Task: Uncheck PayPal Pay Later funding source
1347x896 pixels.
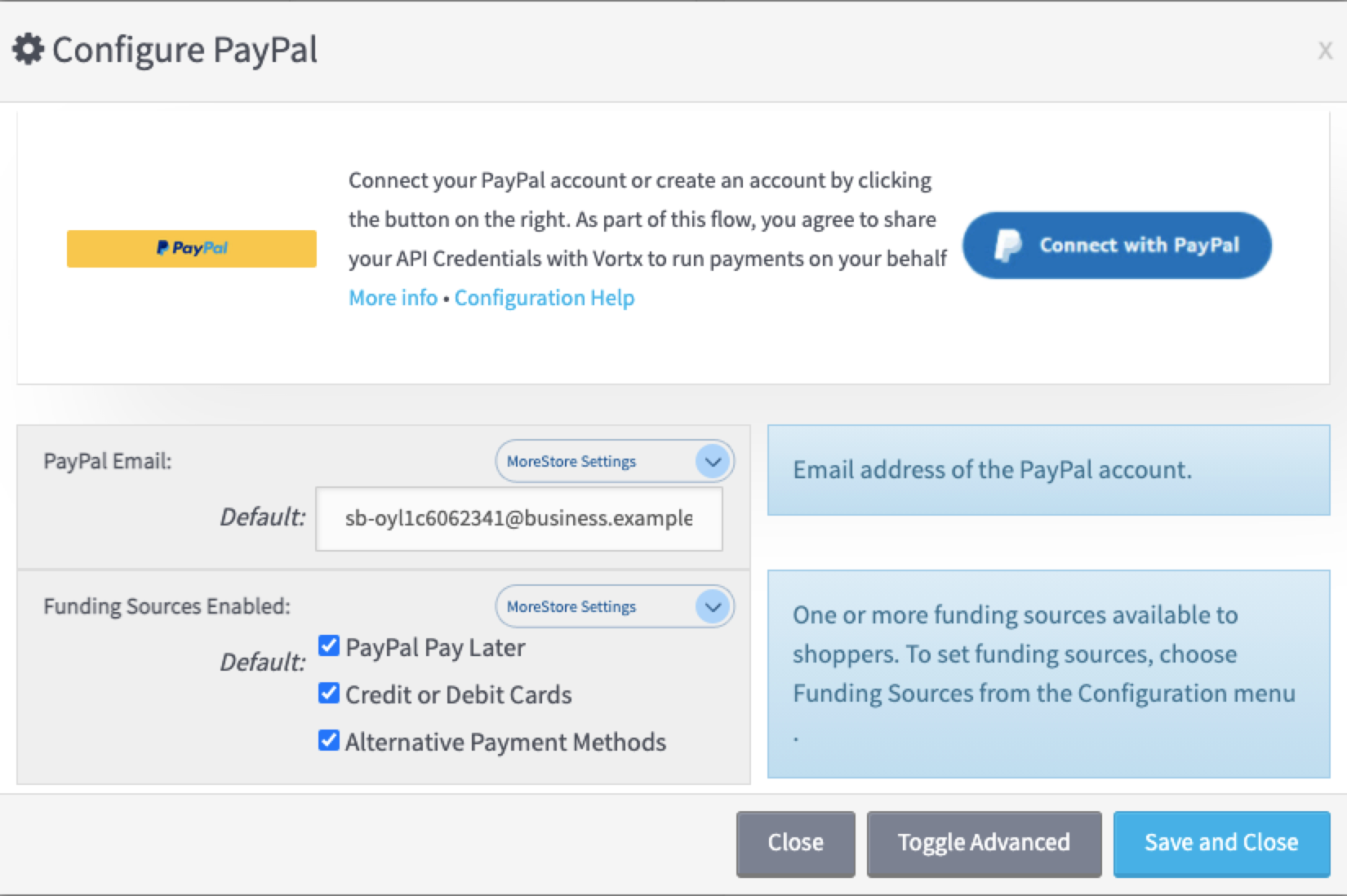Action: (329, 646)
